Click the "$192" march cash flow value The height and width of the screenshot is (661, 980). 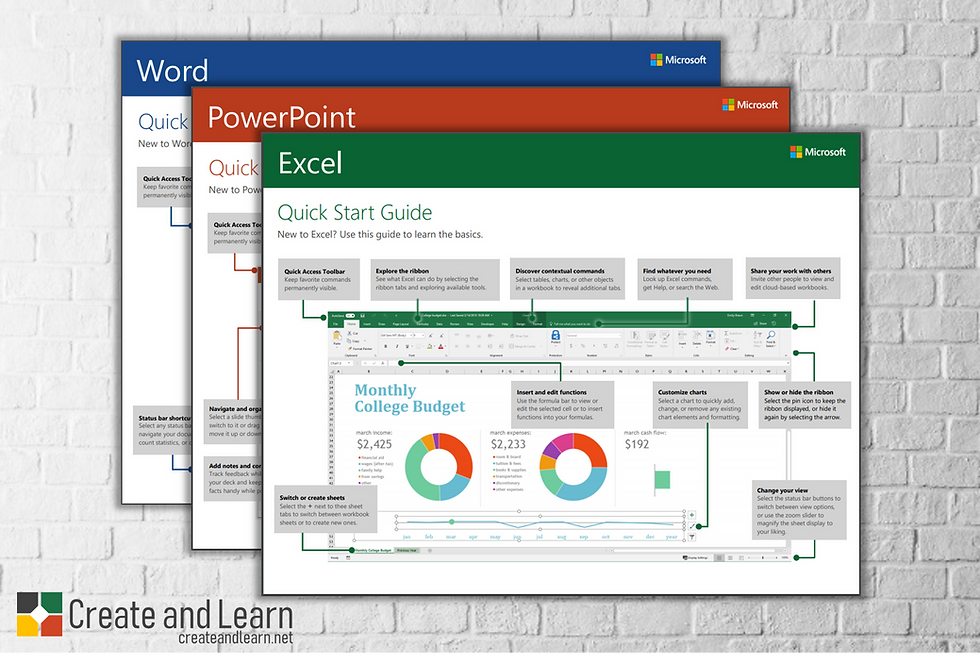coord(637,444)
